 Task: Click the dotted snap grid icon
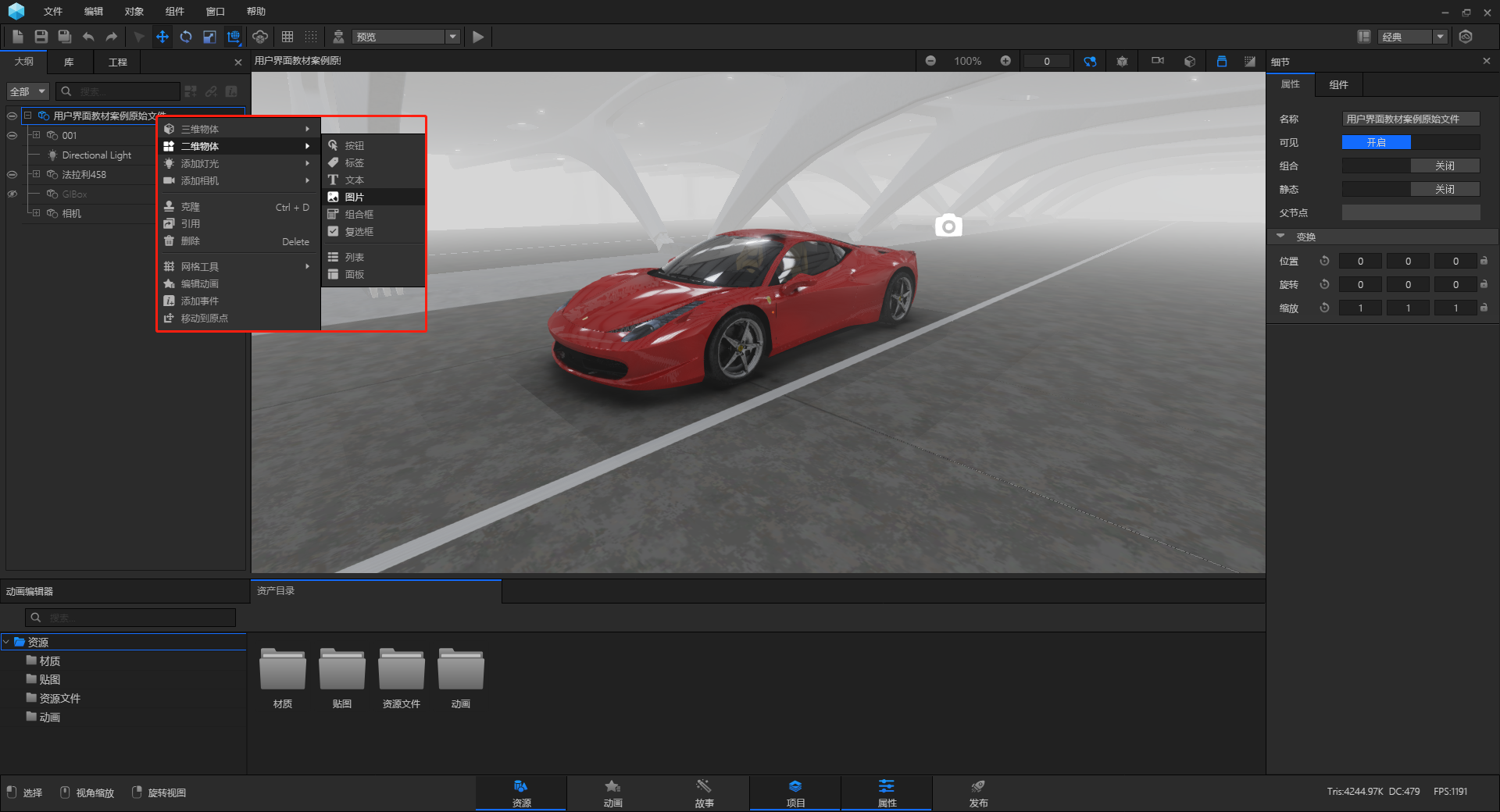pyautogui.click(x=311, y=37)
